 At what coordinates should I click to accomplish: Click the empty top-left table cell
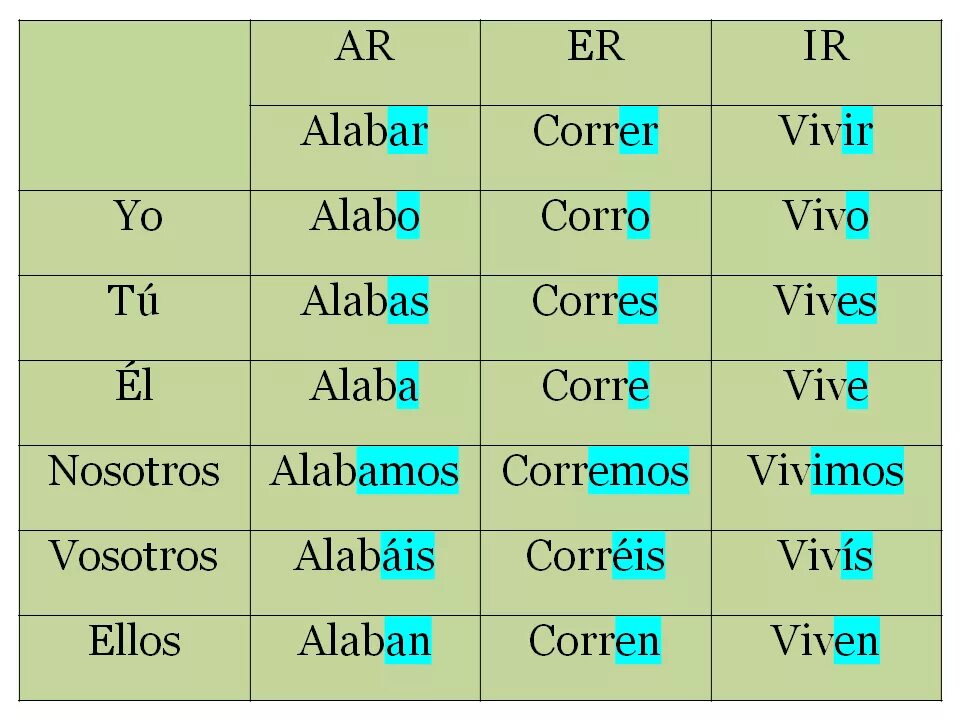point(135,105)
